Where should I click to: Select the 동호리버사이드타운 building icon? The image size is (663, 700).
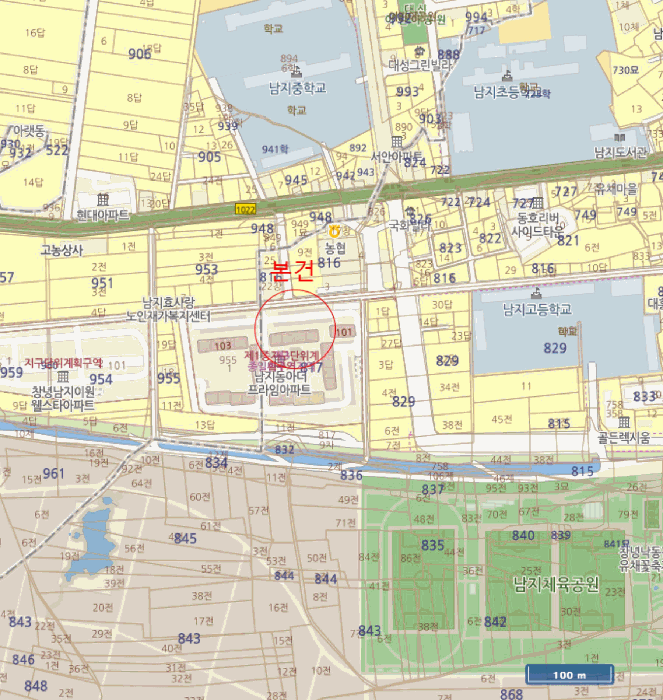pos(537,204)
